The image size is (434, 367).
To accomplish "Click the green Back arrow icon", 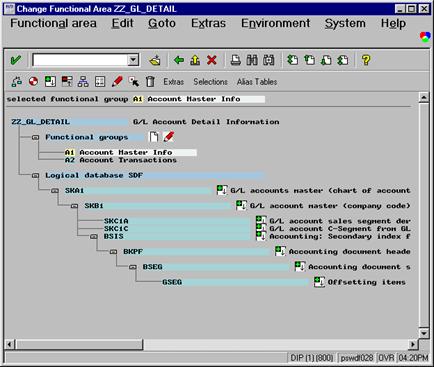I will [179, 60].
